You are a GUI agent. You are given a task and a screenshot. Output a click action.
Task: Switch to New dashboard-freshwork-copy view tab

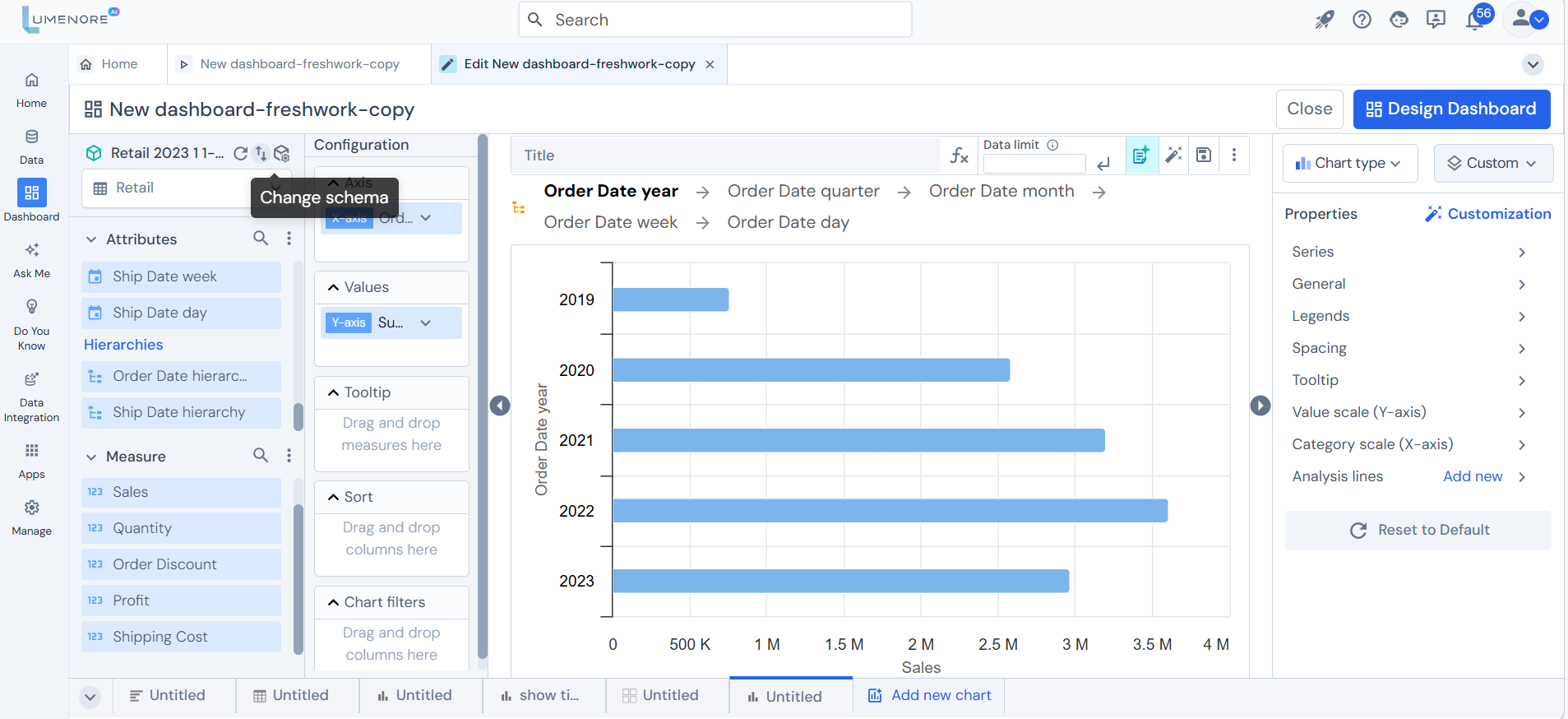tap(299, 64)
